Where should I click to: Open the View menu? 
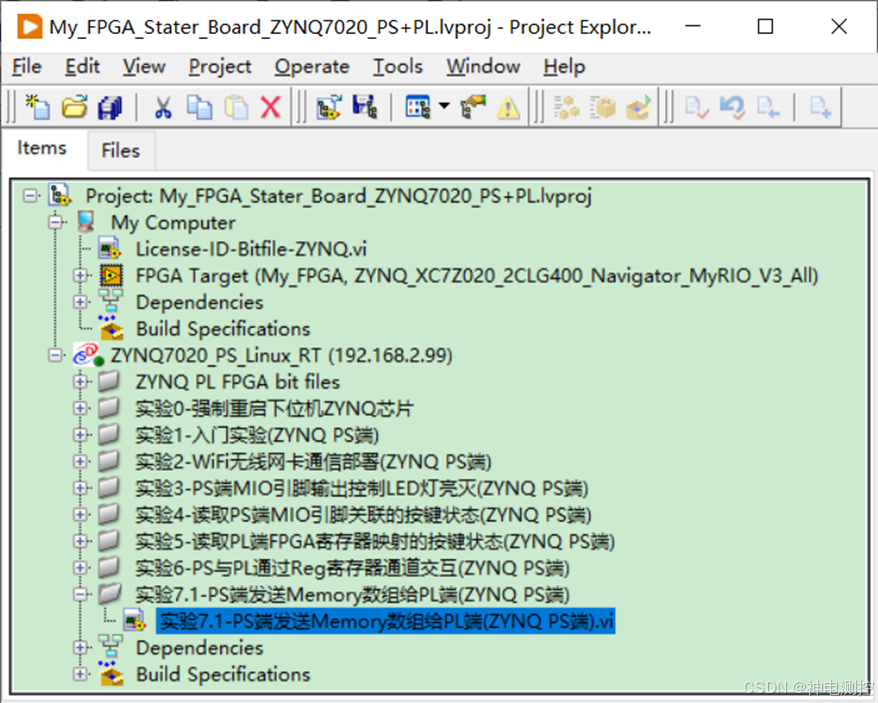(144, 67)
